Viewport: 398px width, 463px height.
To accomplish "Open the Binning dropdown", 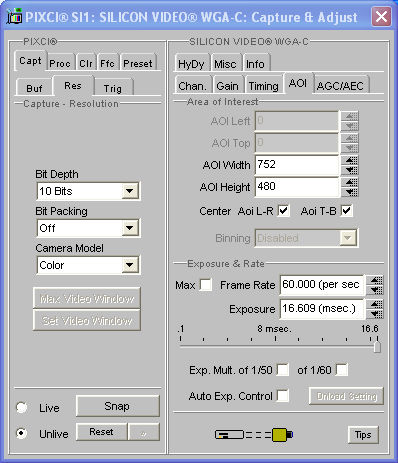I will (x=347, y=238).
